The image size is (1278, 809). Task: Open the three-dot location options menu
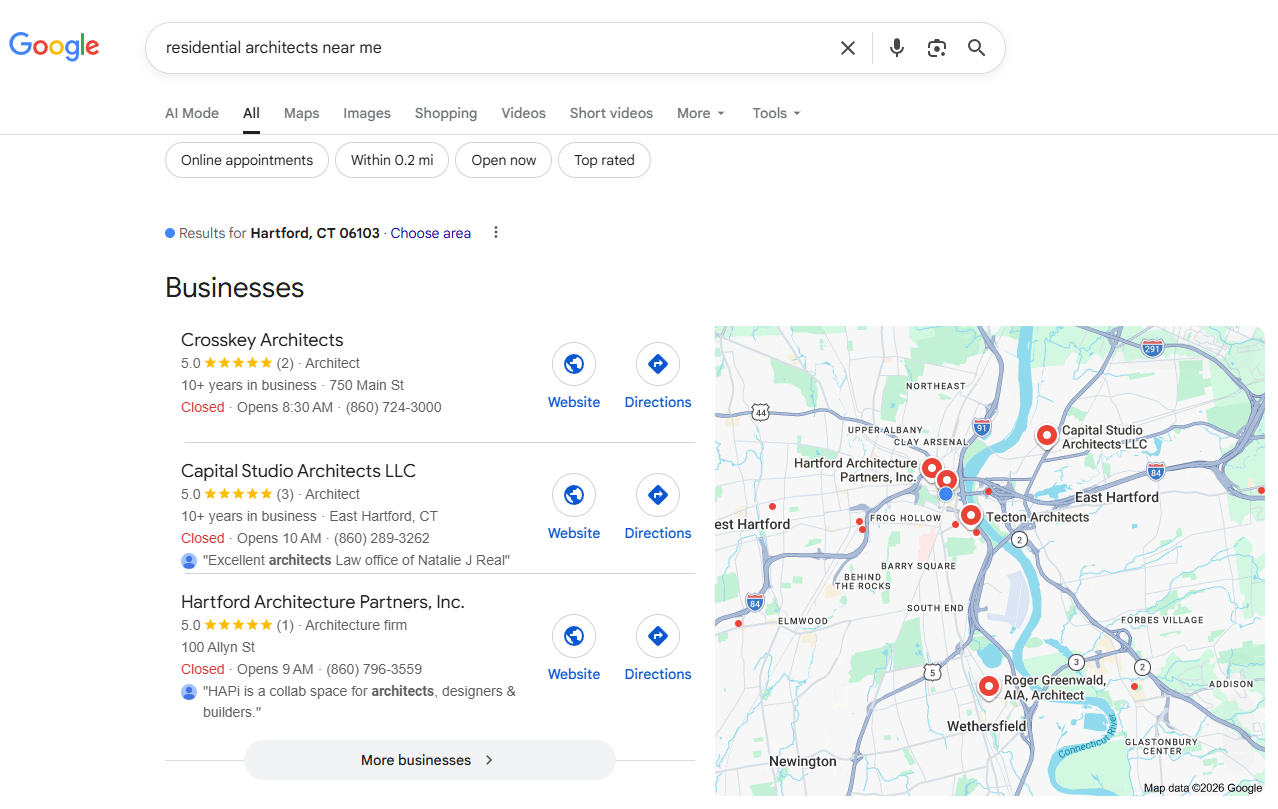point(495,233)
